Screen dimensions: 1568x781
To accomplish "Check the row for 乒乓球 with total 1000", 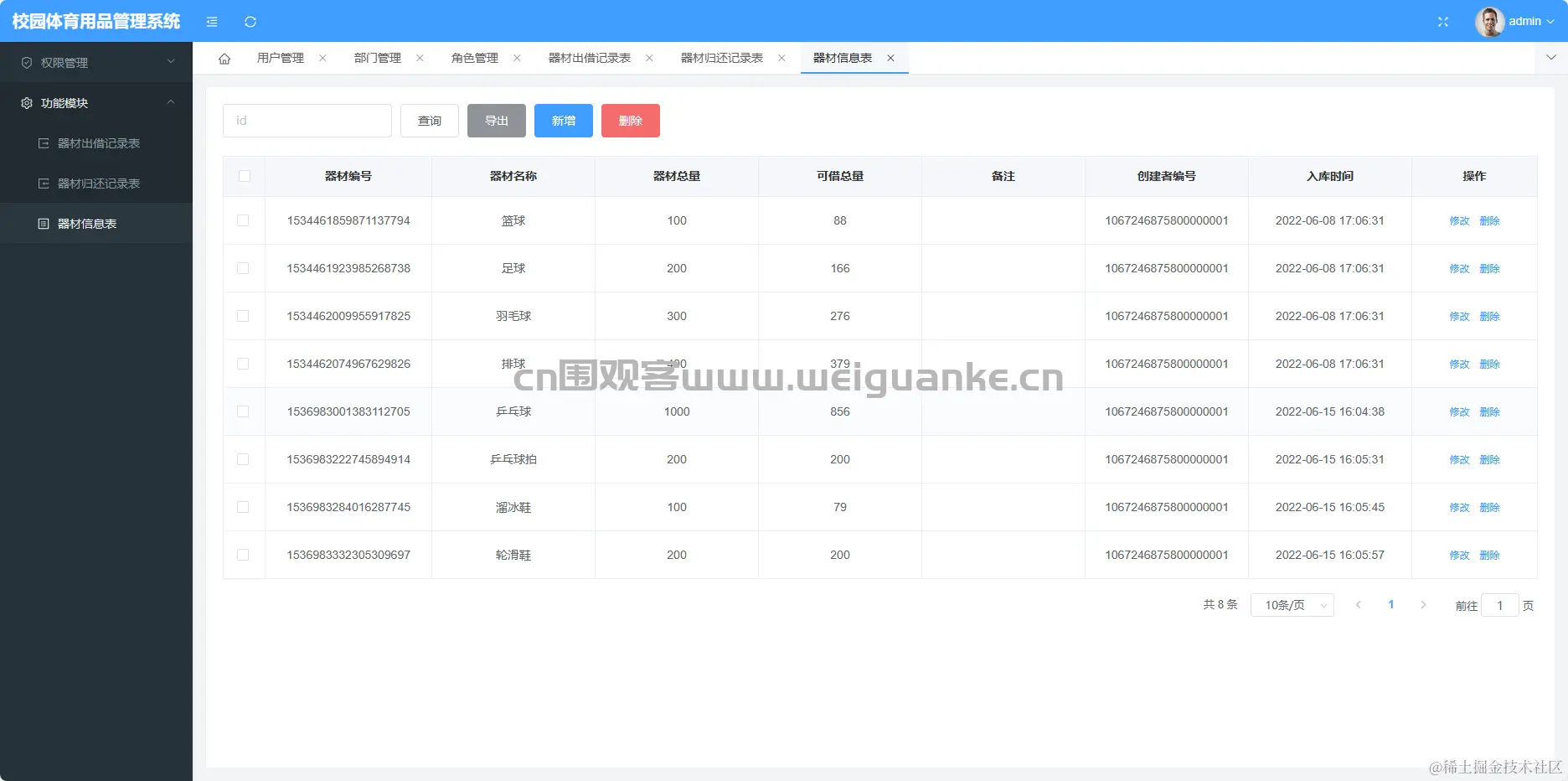I will [243, 411].
